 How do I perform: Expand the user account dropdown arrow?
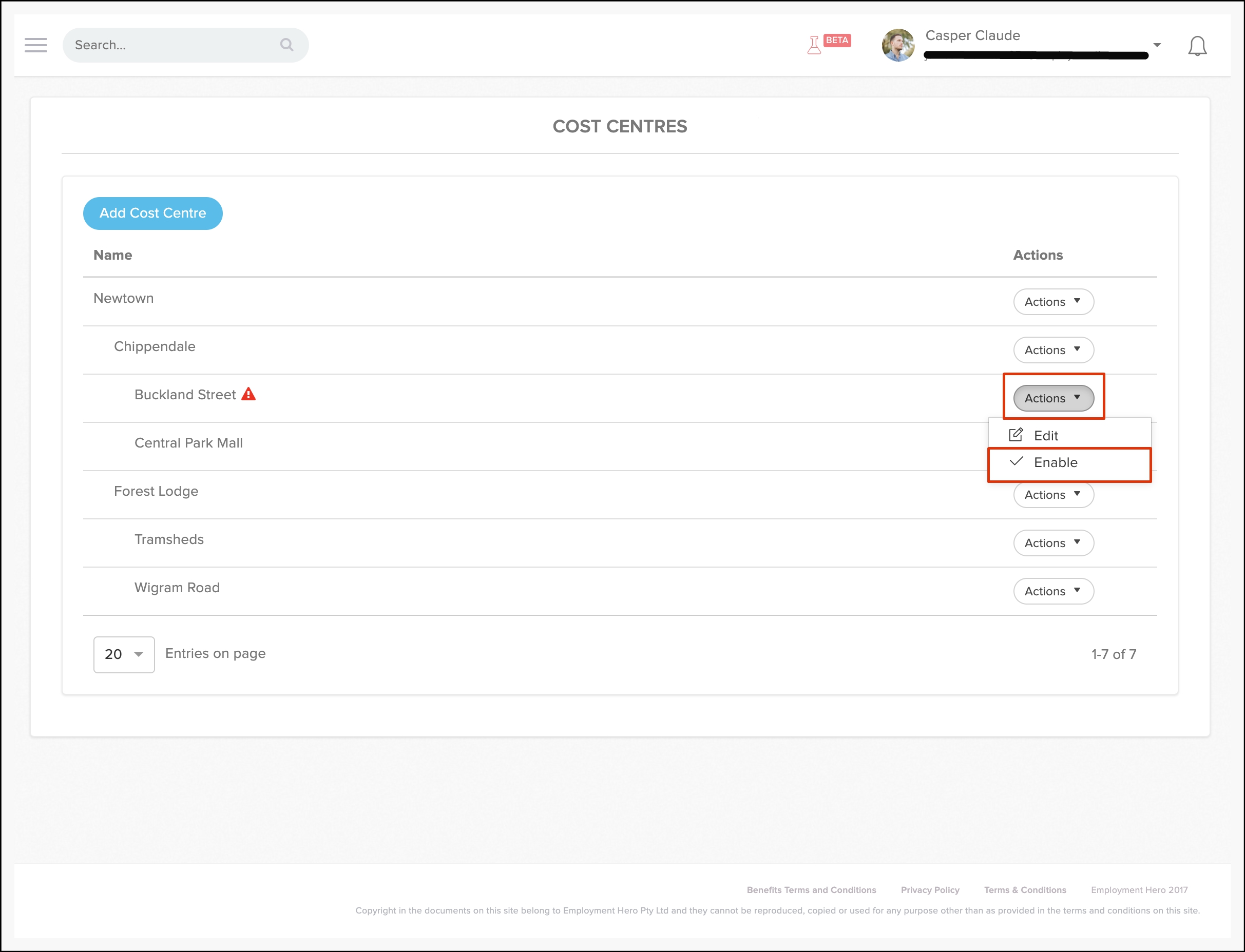pos(1157,45)
